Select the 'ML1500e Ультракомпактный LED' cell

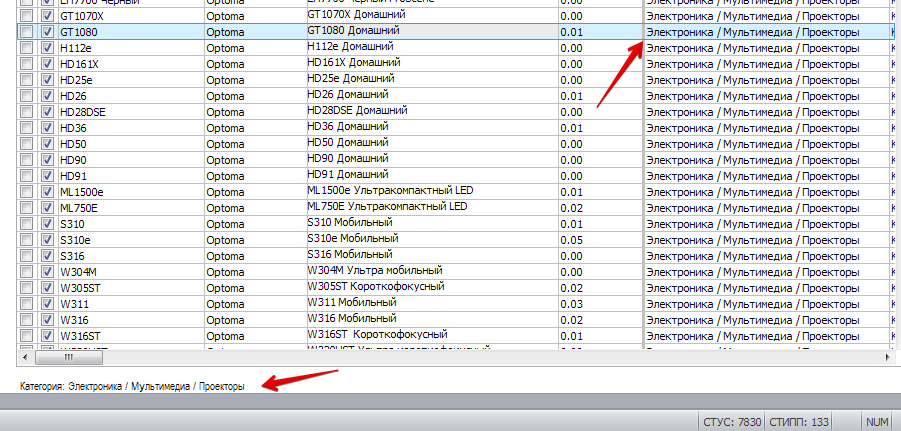pos(432,192)
